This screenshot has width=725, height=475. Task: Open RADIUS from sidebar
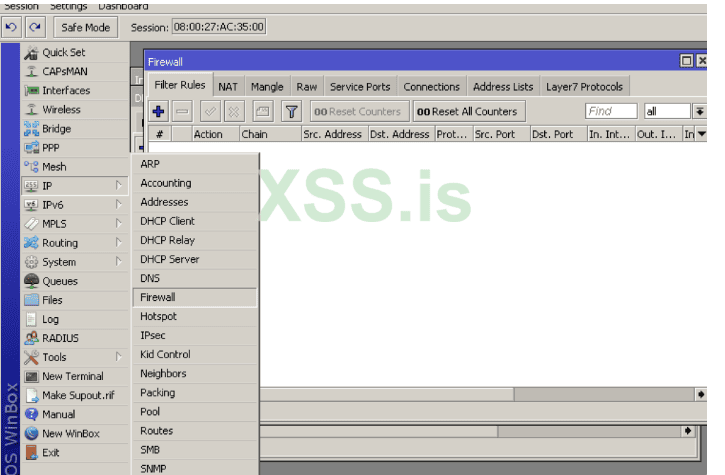75,338
